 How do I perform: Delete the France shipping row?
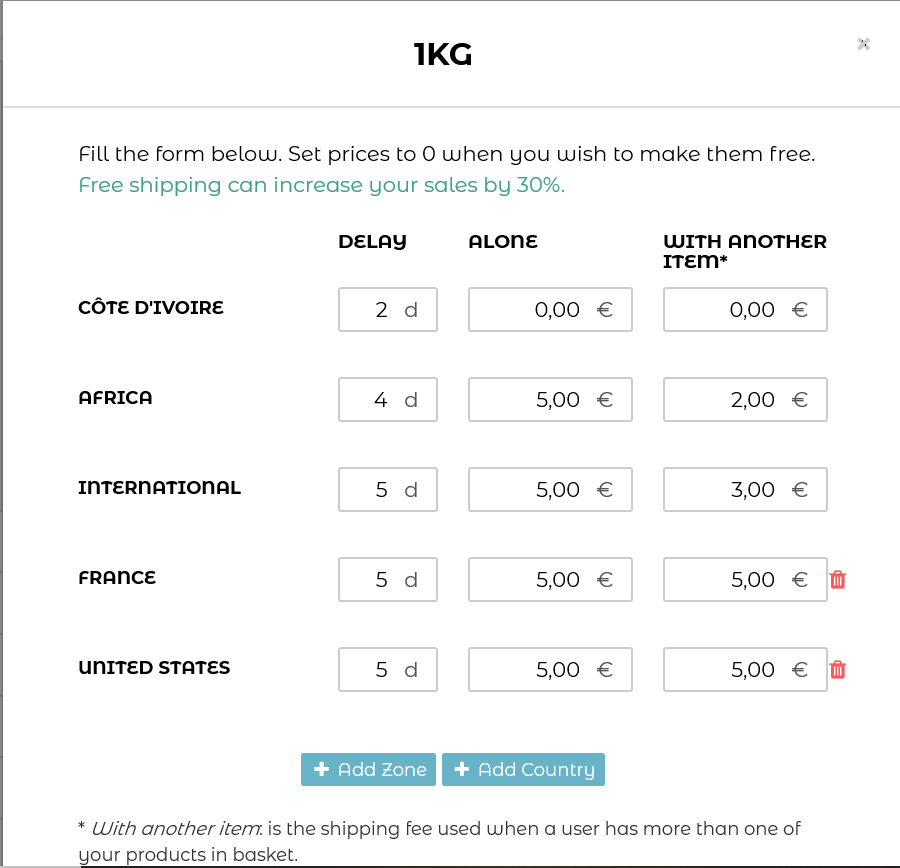pos(838,580)
